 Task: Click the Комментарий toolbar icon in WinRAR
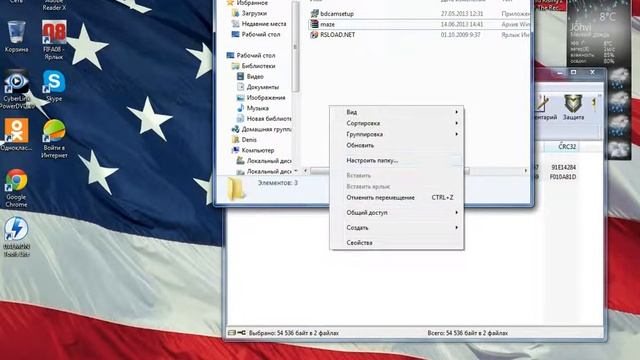[544, 107]
